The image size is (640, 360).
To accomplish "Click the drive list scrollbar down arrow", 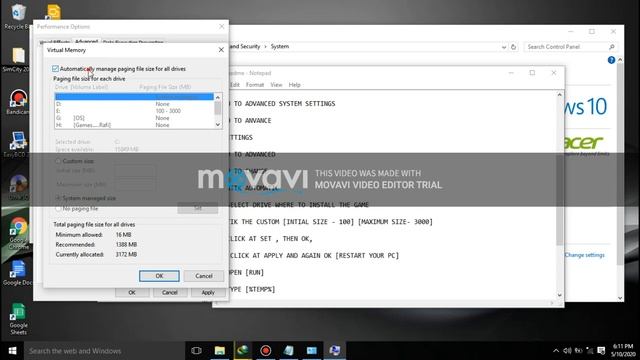I will (x=218, y=124).
